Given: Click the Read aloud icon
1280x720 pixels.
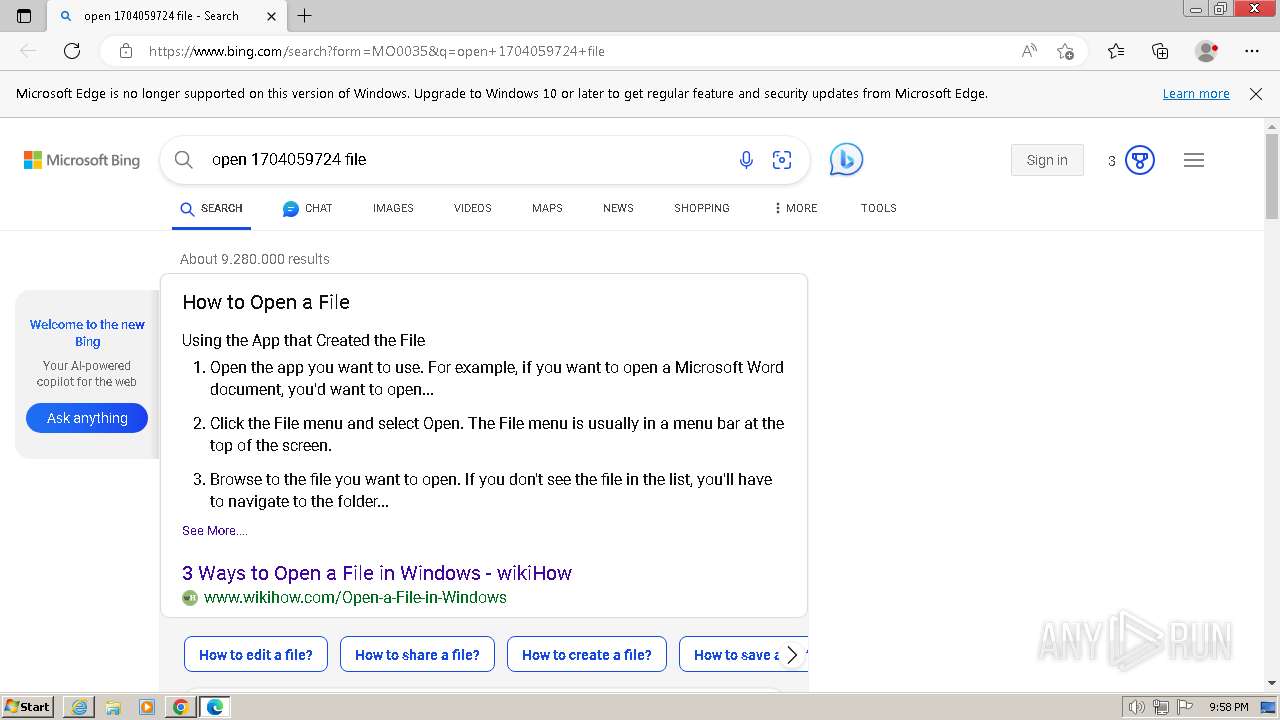Looking at the screenshot, I should pos(1029,51).
